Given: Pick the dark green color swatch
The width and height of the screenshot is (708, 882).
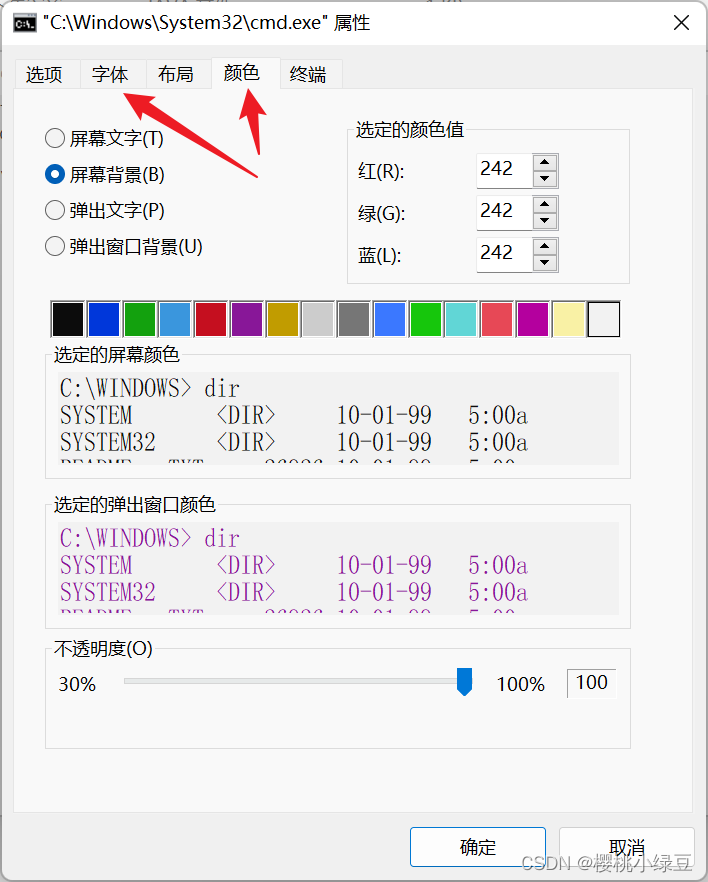Looking at the screenshot, I should (139, 319).
